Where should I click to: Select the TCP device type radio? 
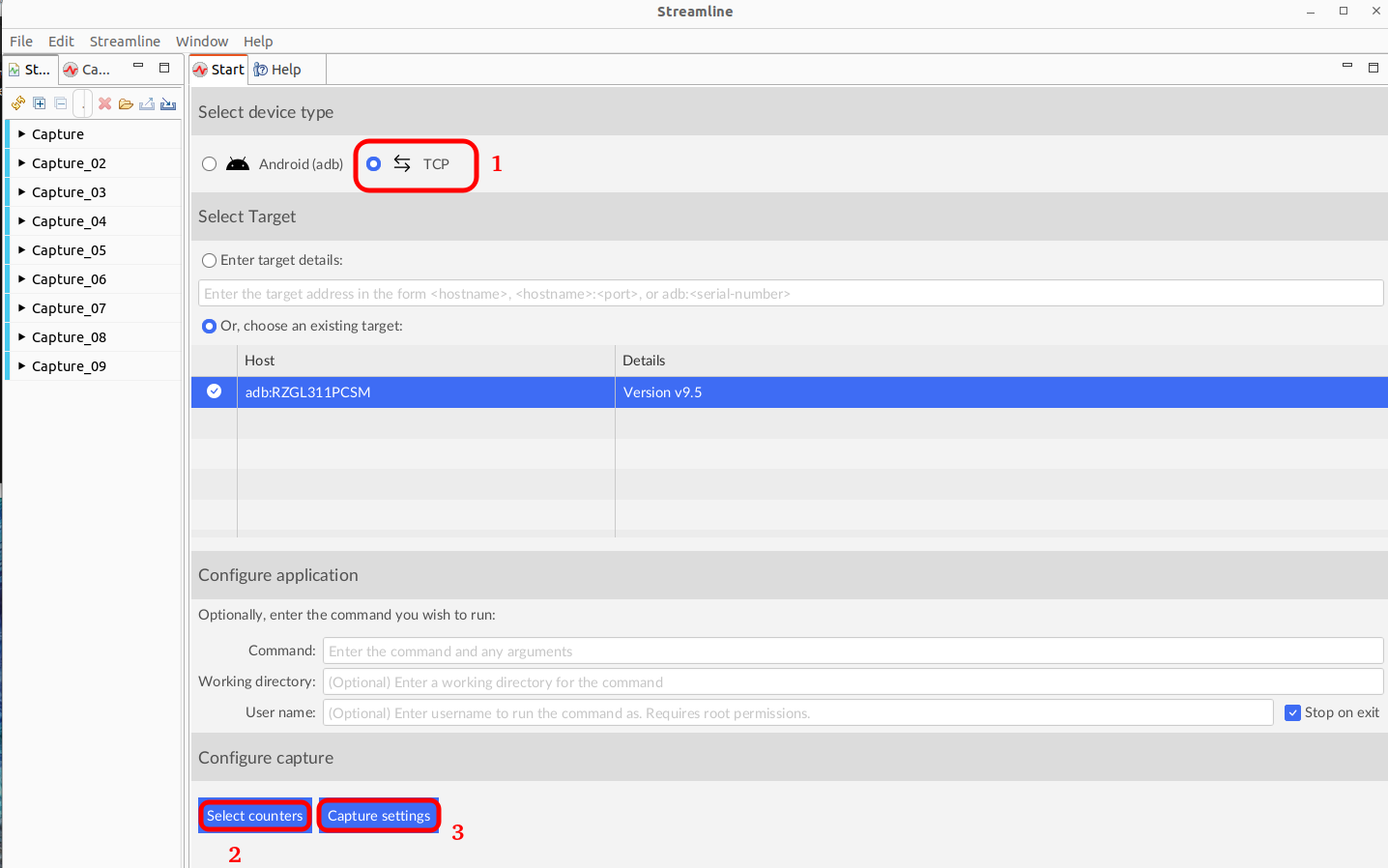[x=374, y=164]
